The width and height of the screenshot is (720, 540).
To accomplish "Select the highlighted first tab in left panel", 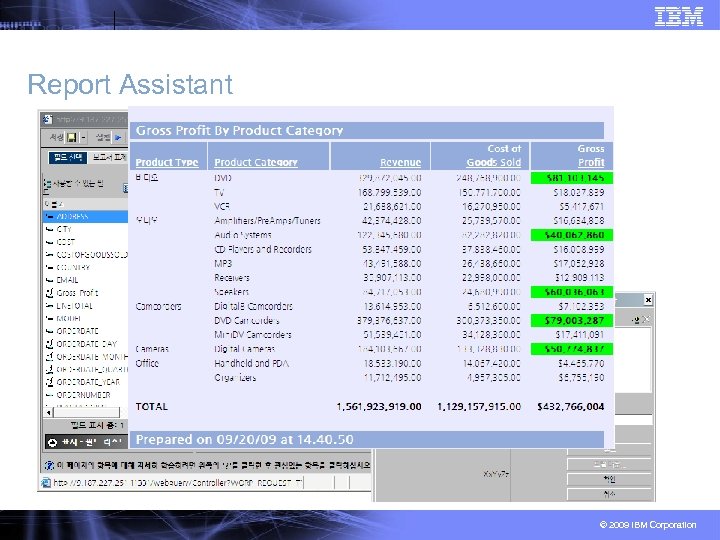I will tap(68, 158).
